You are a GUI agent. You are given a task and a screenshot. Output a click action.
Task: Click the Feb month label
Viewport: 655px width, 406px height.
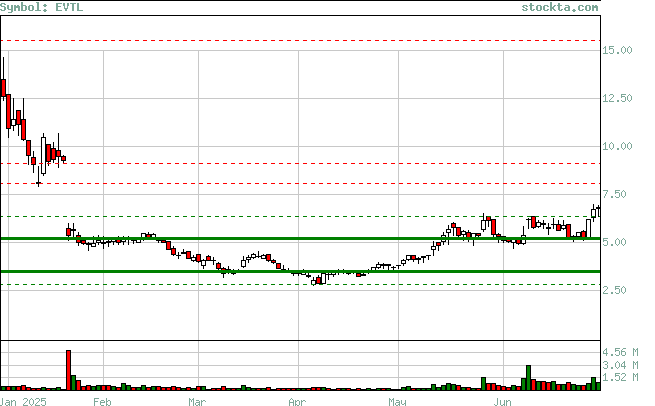102,402
